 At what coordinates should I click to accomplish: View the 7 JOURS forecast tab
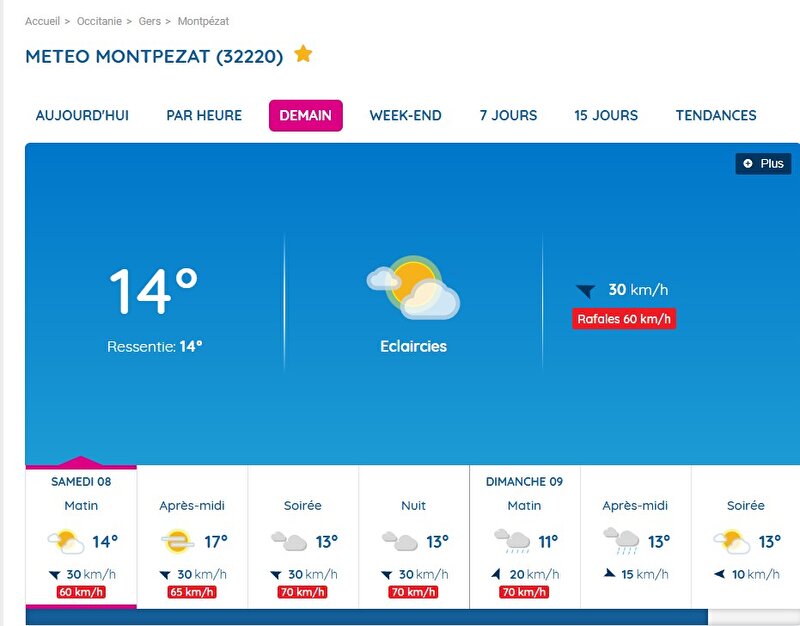pyautogui.click(x=508, y=115)
